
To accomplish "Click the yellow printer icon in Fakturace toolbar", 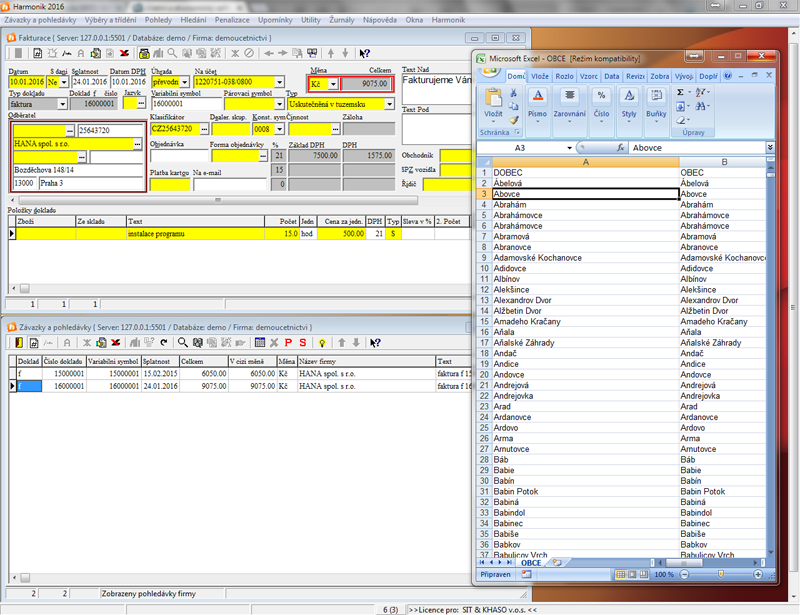I will [144, 53].
